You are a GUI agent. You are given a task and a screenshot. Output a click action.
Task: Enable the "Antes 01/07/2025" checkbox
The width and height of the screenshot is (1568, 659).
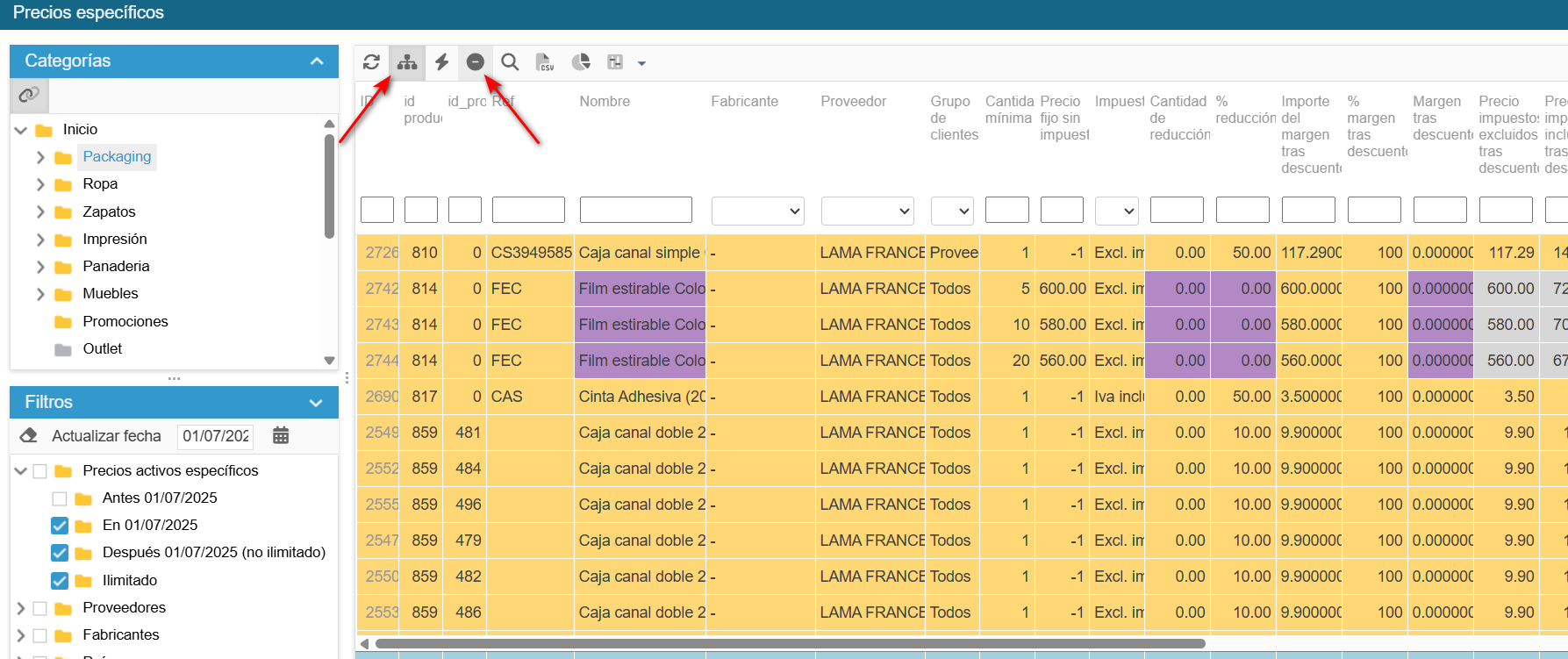point(60,498)
